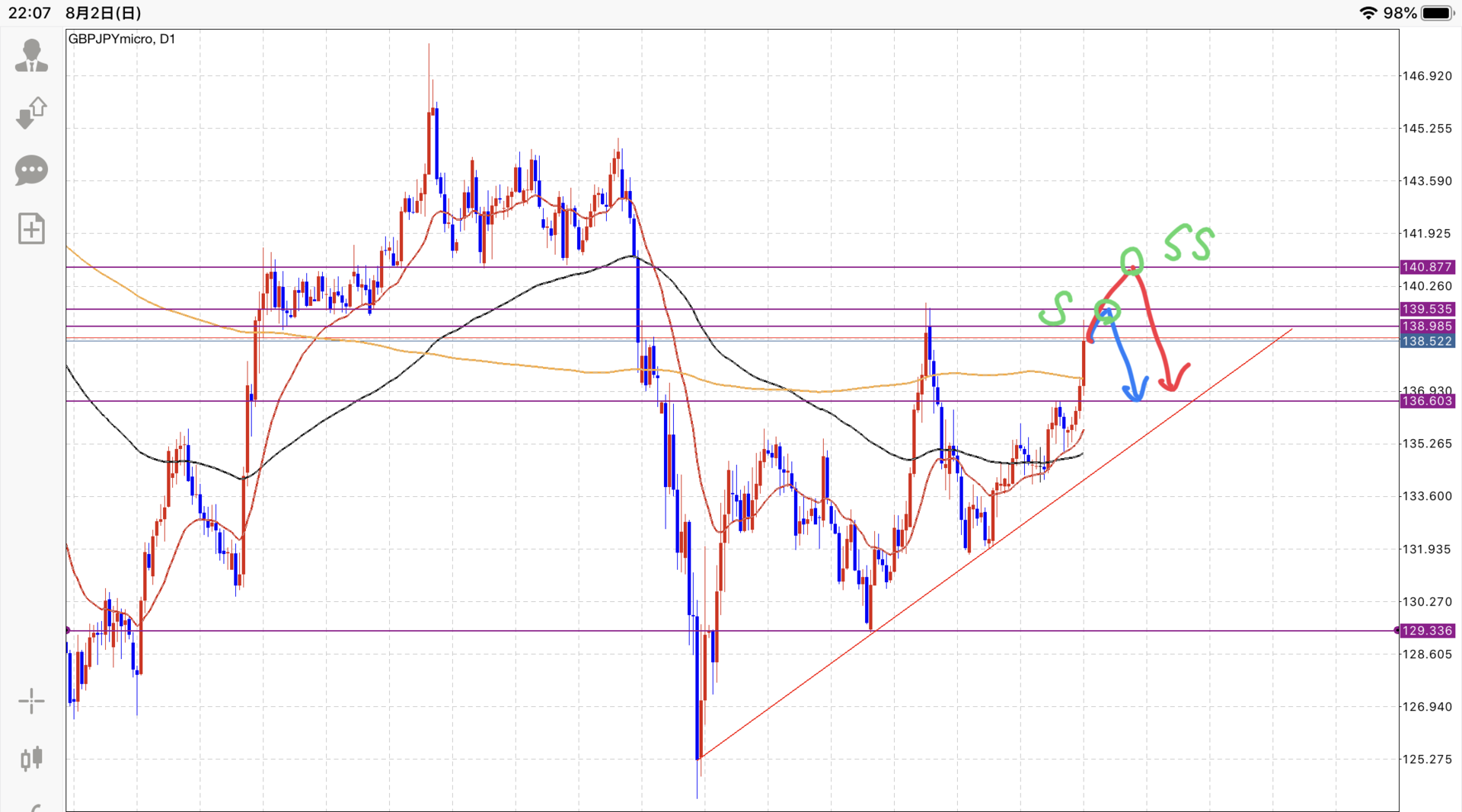The image size is (1462, 812).
Task: Select the 140.877 price level label
Action: click(1428, 267)
